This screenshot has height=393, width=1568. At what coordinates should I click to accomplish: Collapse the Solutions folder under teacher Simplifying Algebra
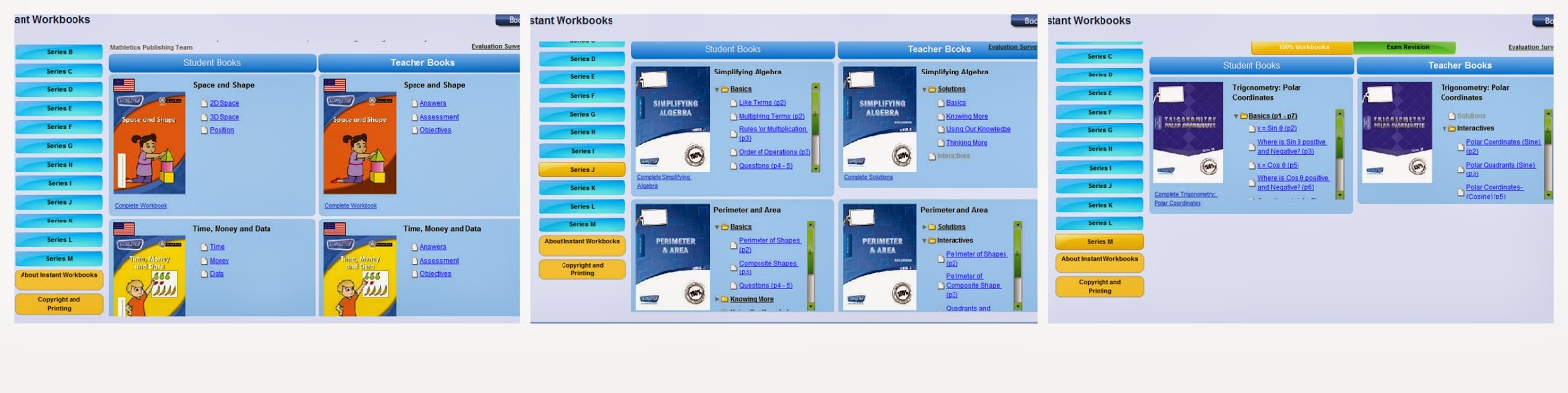click(924, 89)
